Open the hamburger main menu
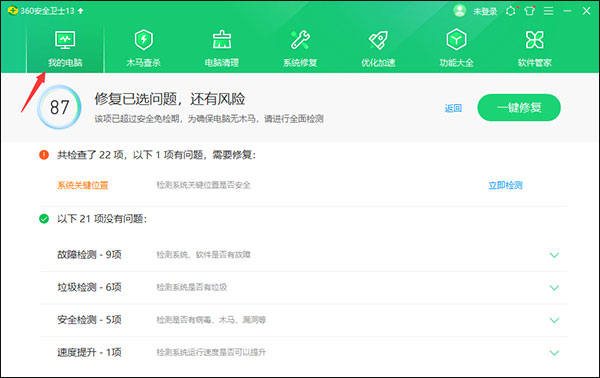The width and height of the screenshot is (600, 378). (x=548, y=11)
